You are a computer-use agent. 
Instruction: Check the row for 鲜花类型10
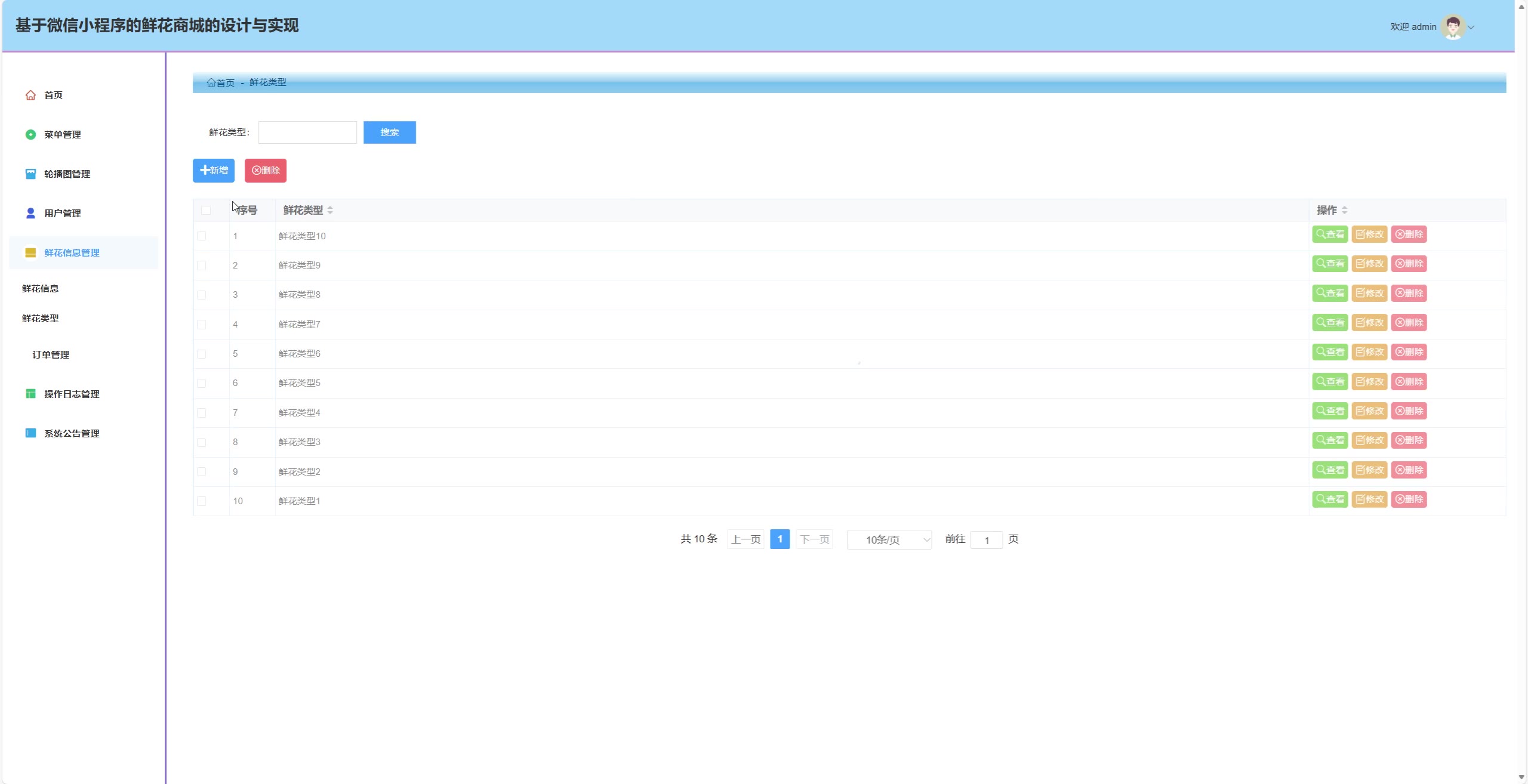202,236
